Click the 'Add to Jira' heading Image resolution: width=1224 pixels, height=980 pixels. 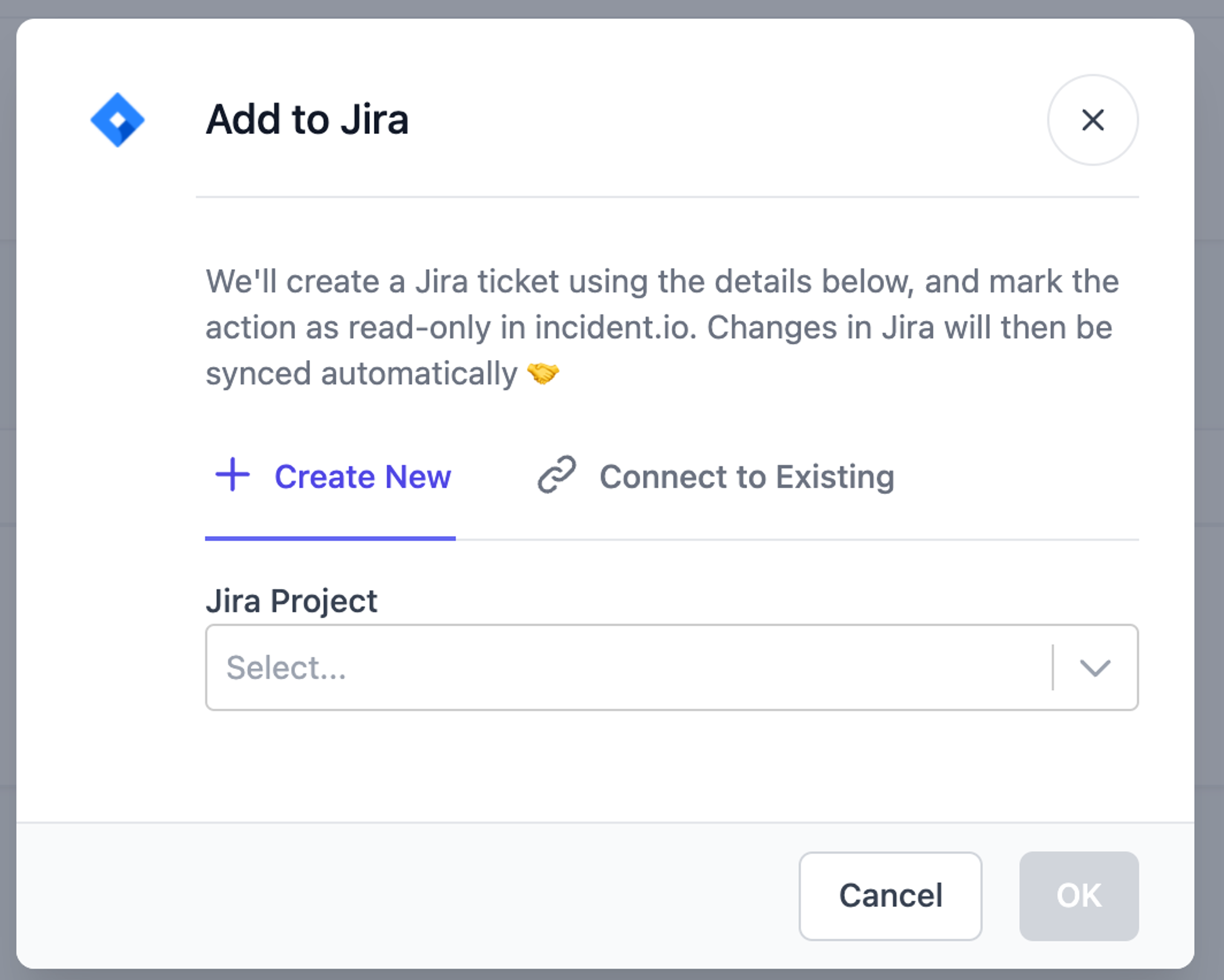click(307, 120)
